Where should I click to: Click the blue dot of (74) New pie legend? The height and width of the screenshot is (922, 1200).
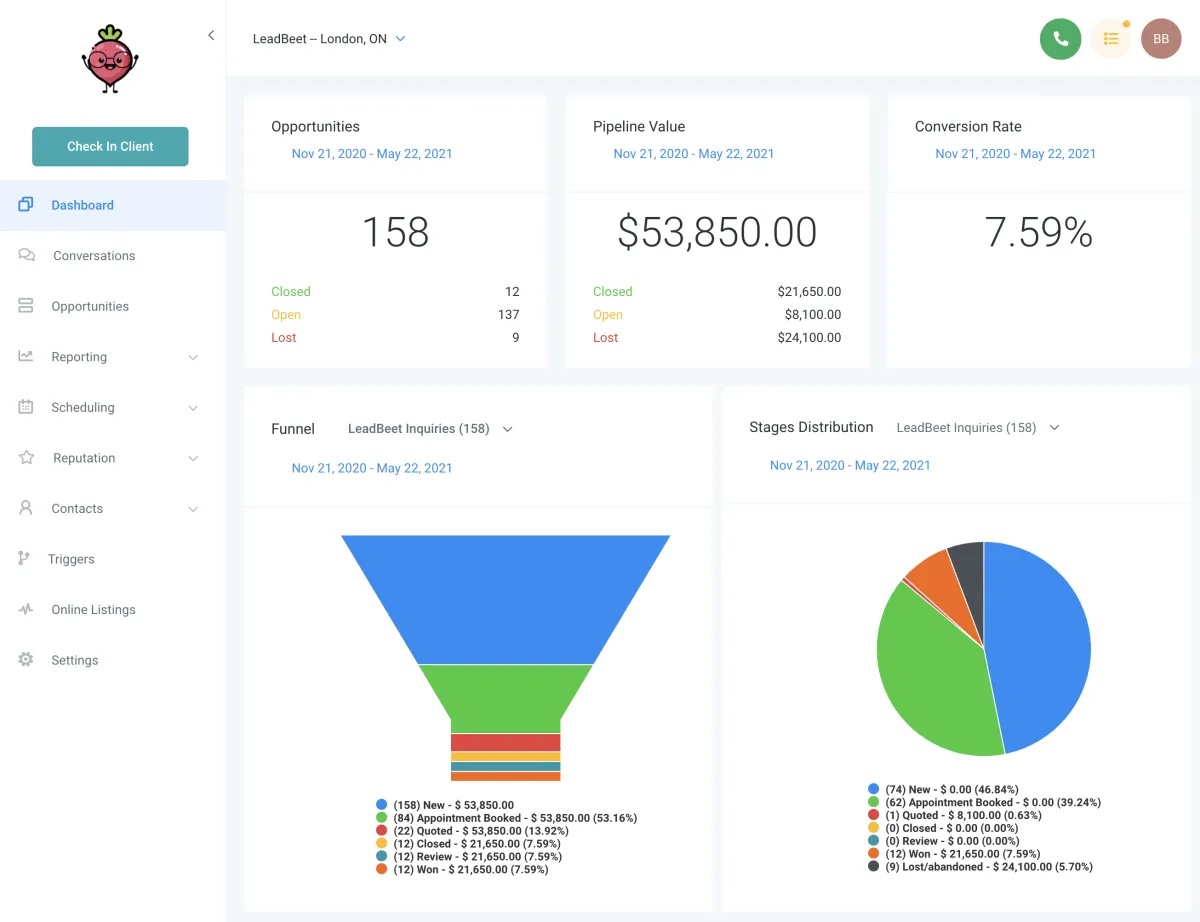point(874,789)
